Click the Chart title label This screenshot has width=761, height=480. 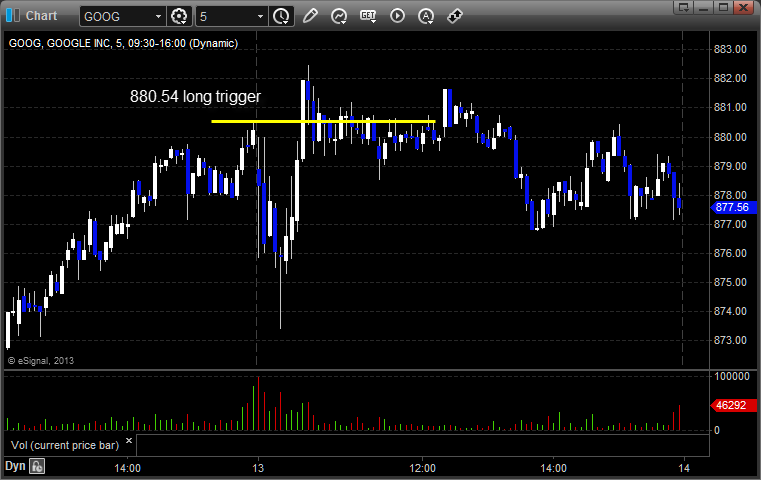[x=41, y=16]
